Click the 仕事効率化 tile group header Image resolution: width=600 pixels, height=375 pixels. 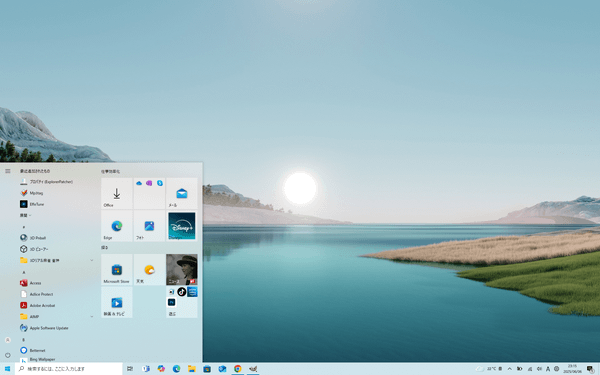(x=110, y=171)
